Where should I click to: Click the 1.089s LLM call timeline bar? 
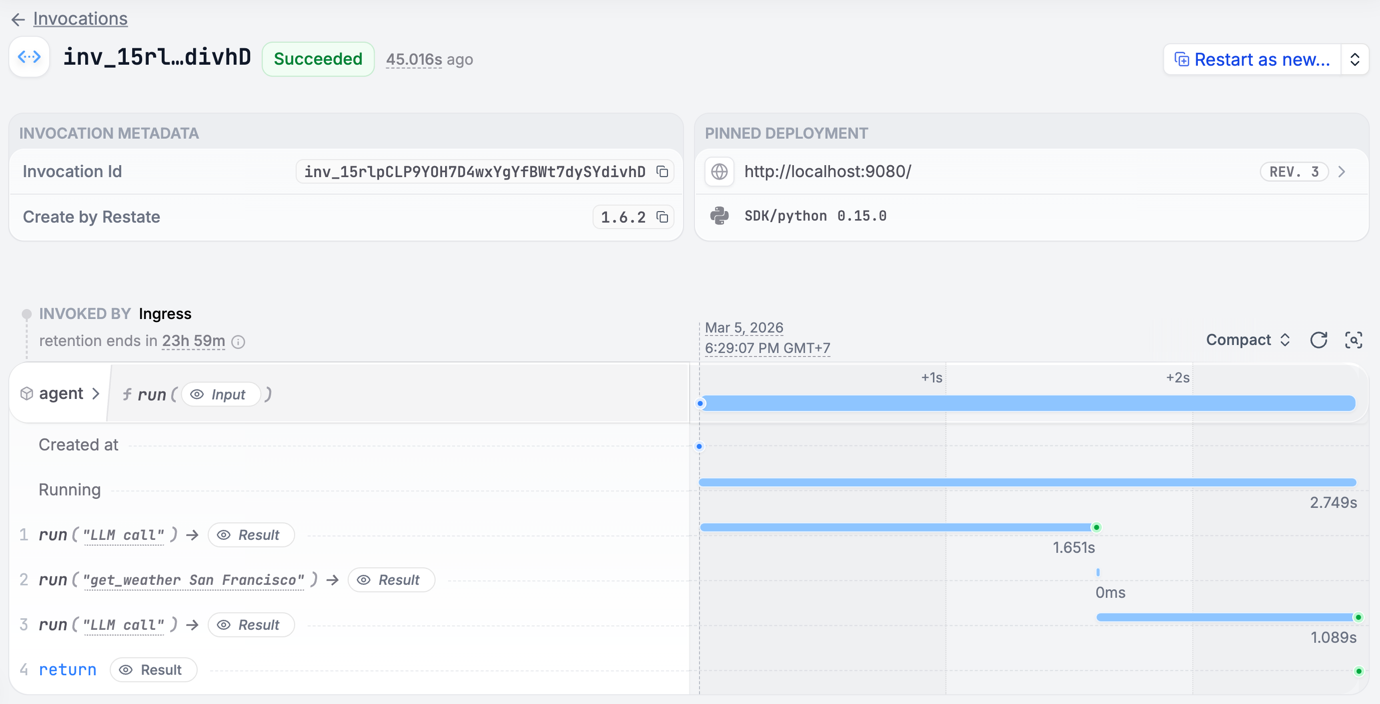pyautogui.click(x=1229, y=617)
